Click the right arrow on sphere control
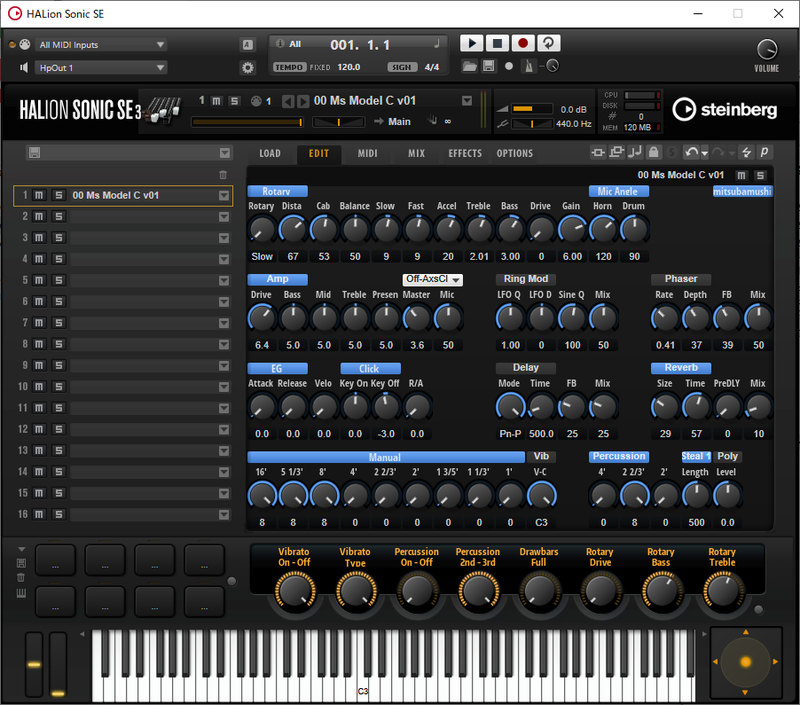The height and width of the screenshot is (705, 800). pyautogui.click(x=775, y=662)
